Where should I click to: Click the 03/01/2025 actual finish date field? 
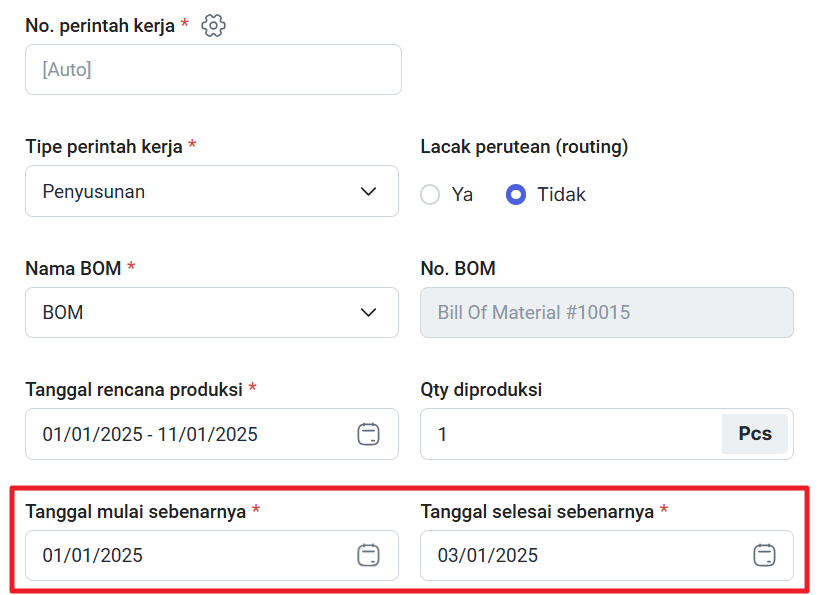tap(607, 555)
